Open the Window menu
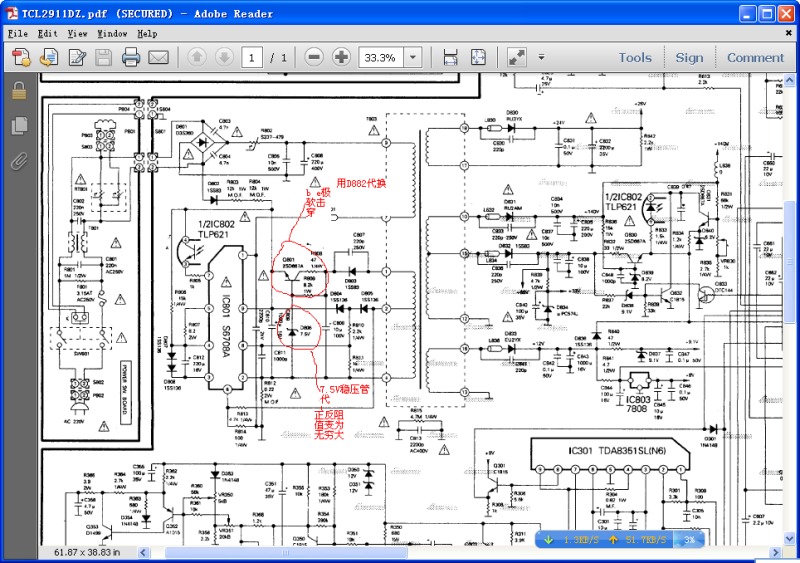Image resolution: width=800 pixels, height=563 pixels. click(112, 34)
